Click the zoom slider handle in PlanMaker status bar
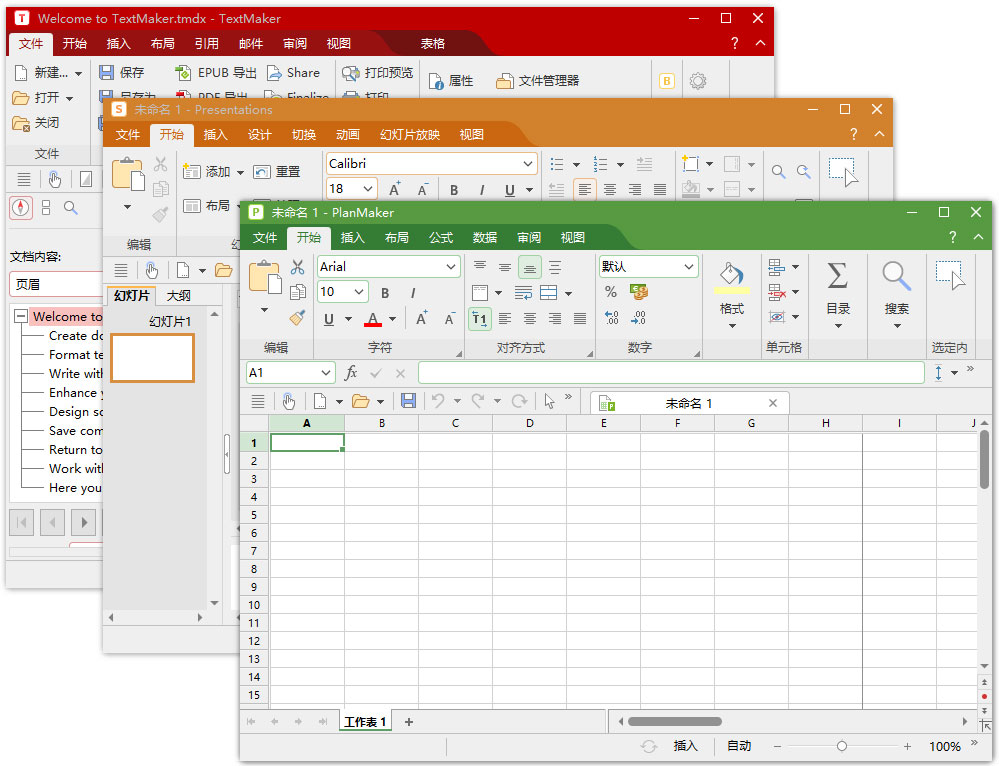 pyautogui.click(x=842, y=746)
